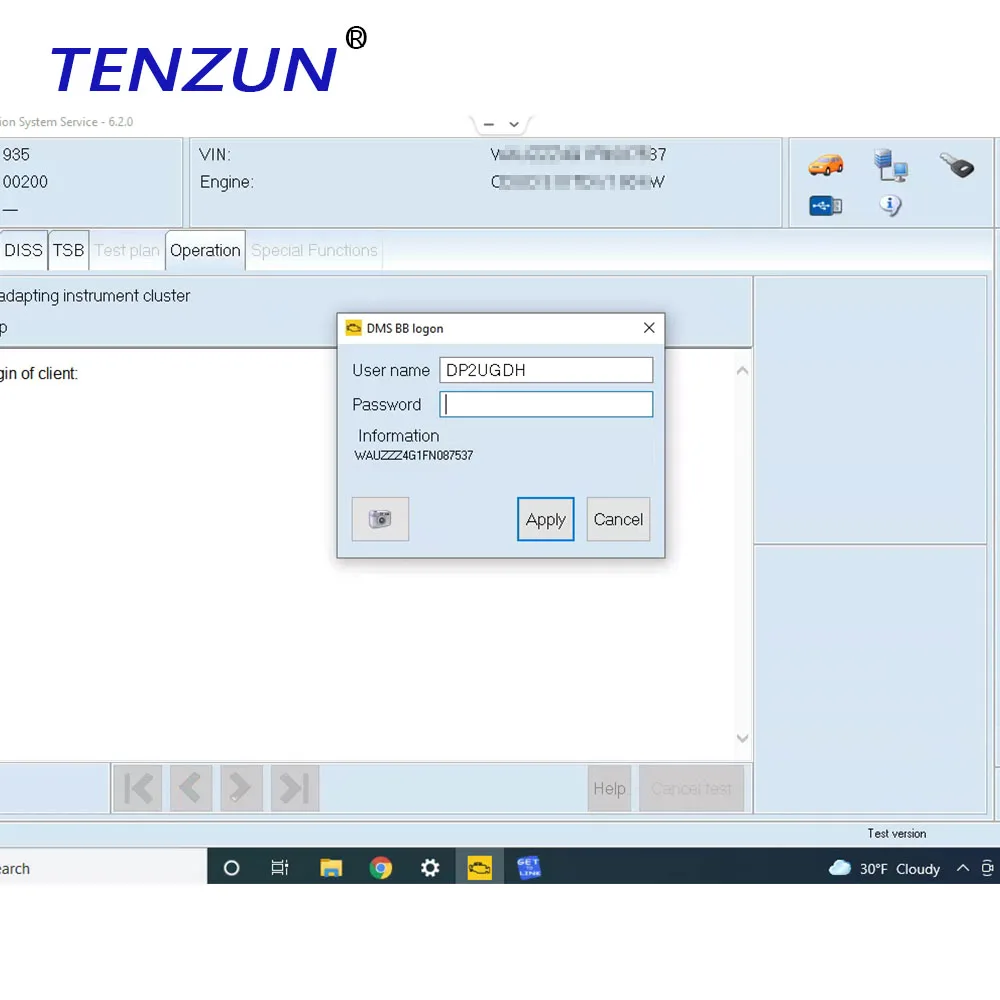
Task: Click the User name input field
Action: (x=546, y=370)
